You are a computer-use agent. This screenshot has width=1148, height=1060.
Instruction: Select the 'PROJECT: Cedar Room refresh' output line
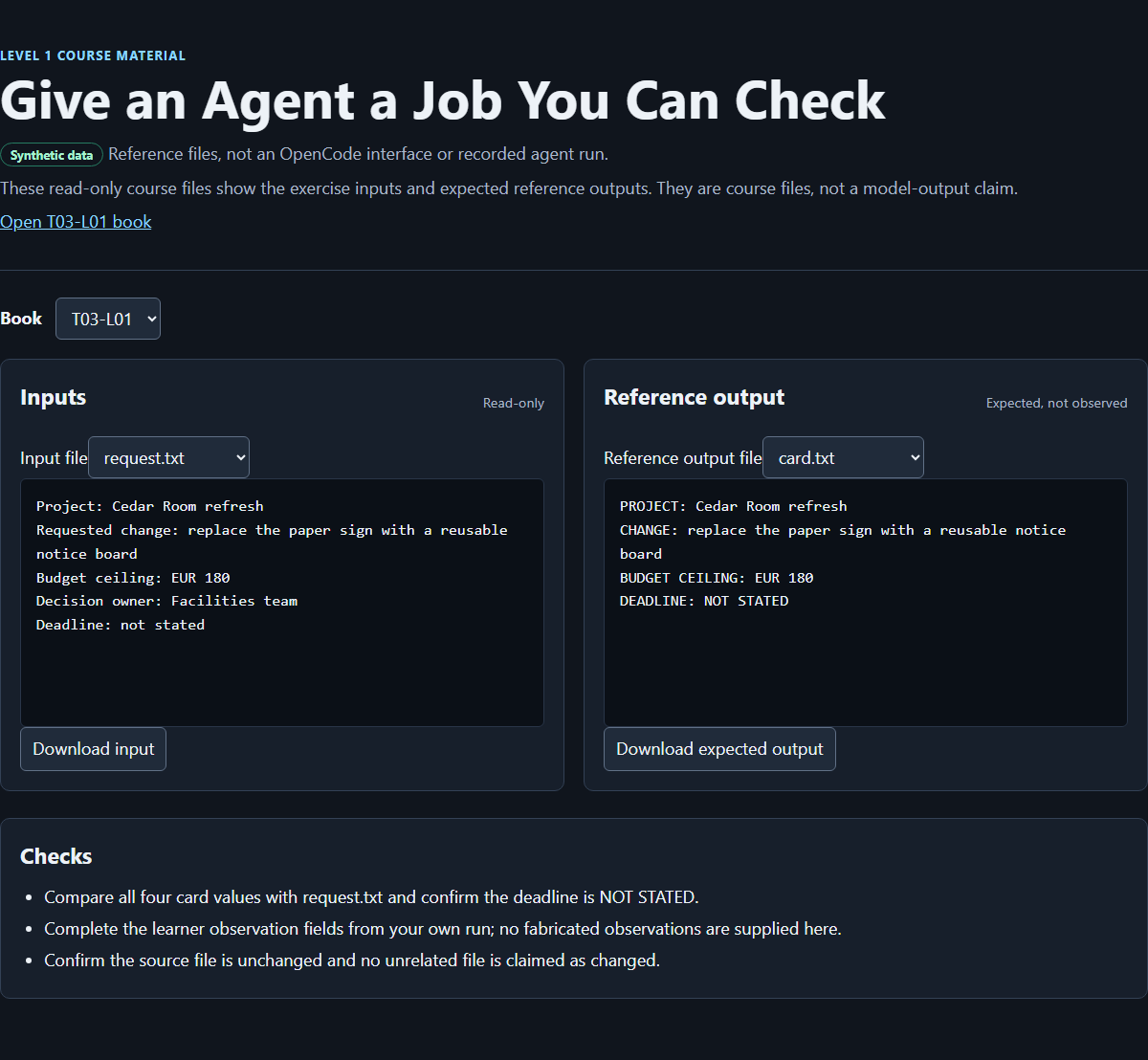tap(734, 506)
